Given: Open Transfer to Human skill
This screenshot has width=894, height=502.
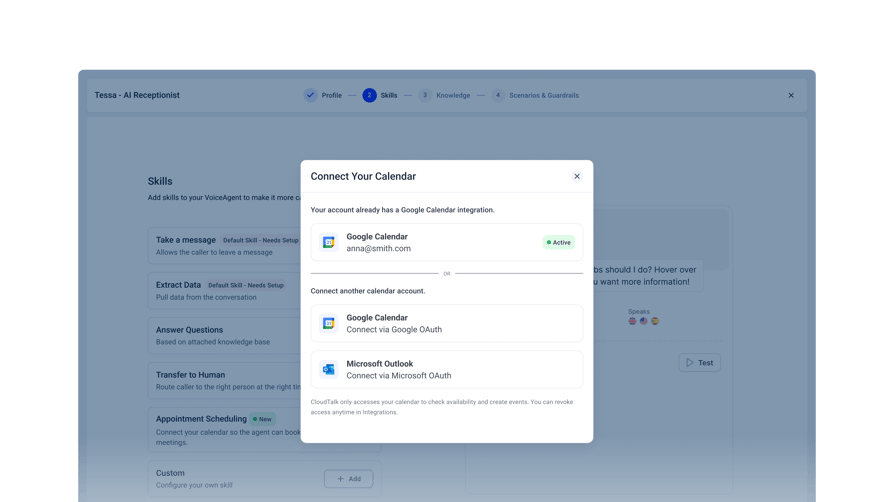Looking at the screenshot, I should coord(225,380).
